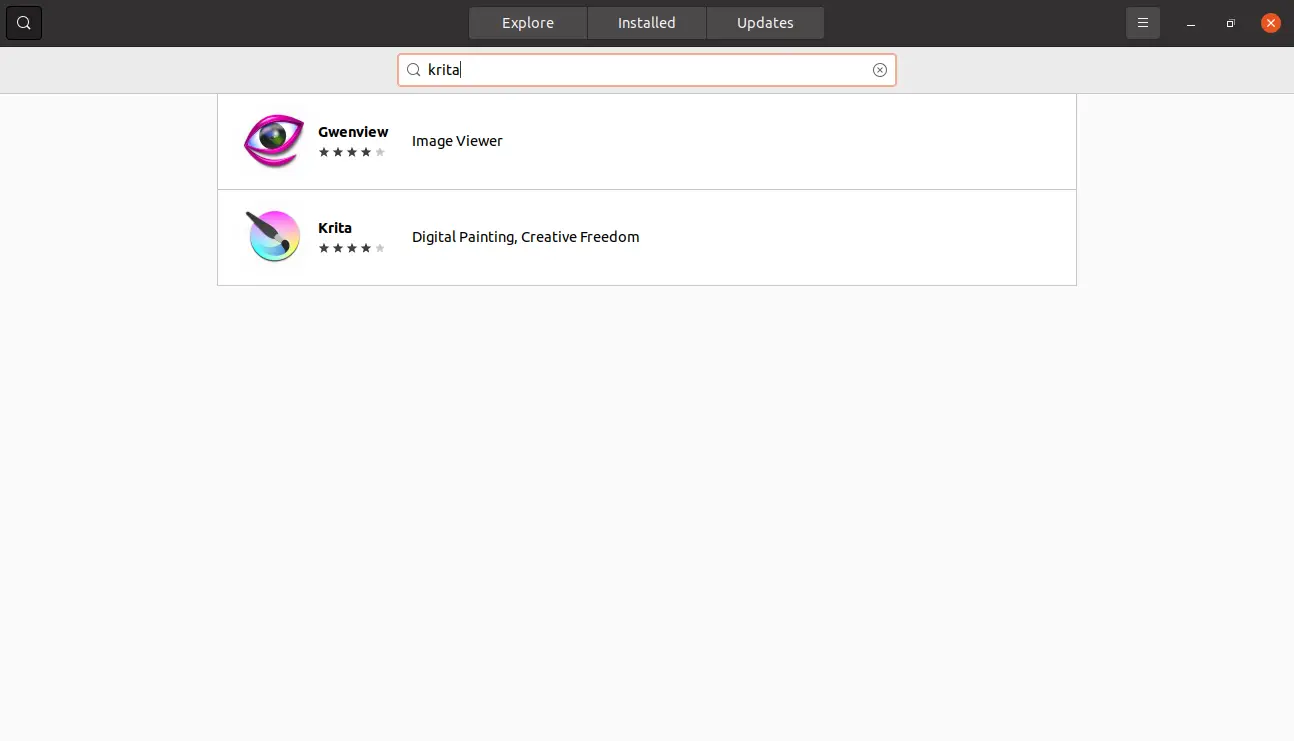Switch to the Installed tab
Viewport: 1294px width, 741px height.
coord(647,23)
